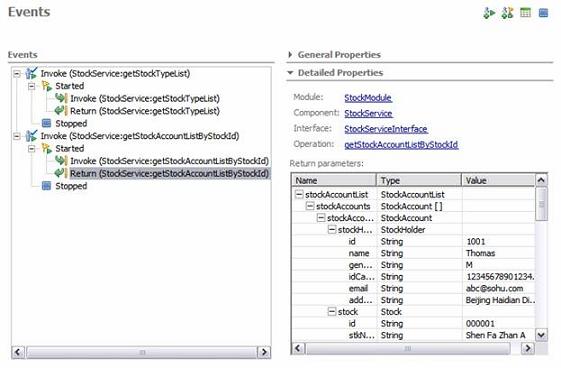Collapse the Invoke getStockAccountListByStockId root node

tap(17, 136)
